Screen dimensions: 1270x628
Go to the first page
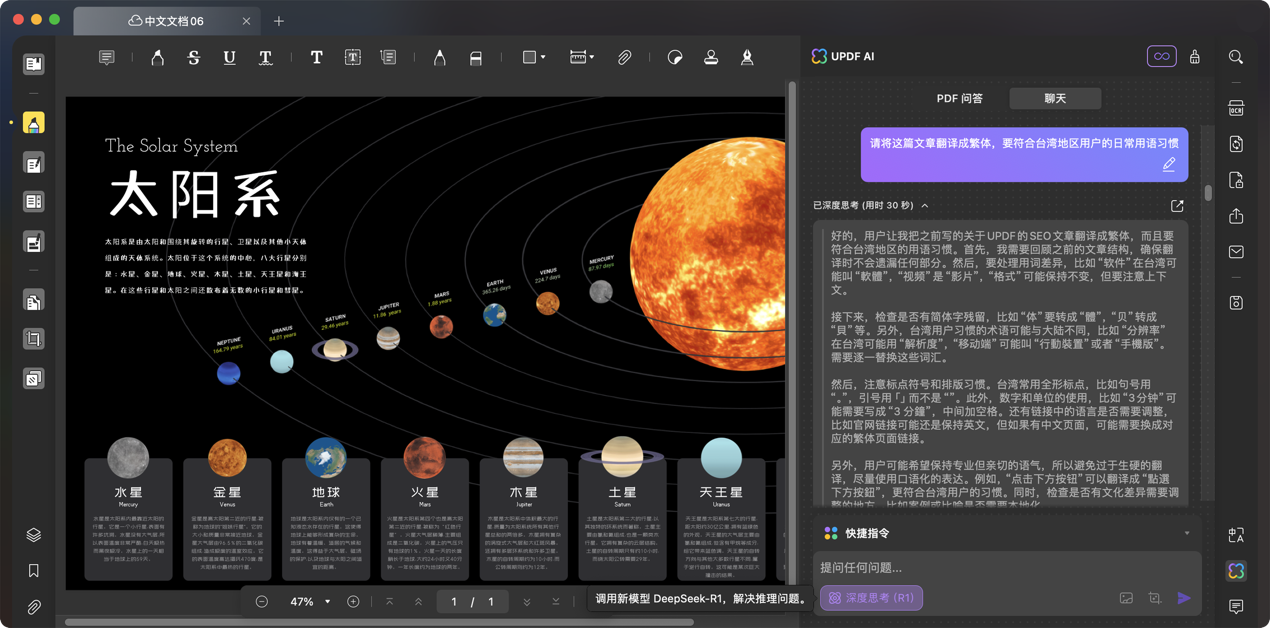click(x=390, y=602)
